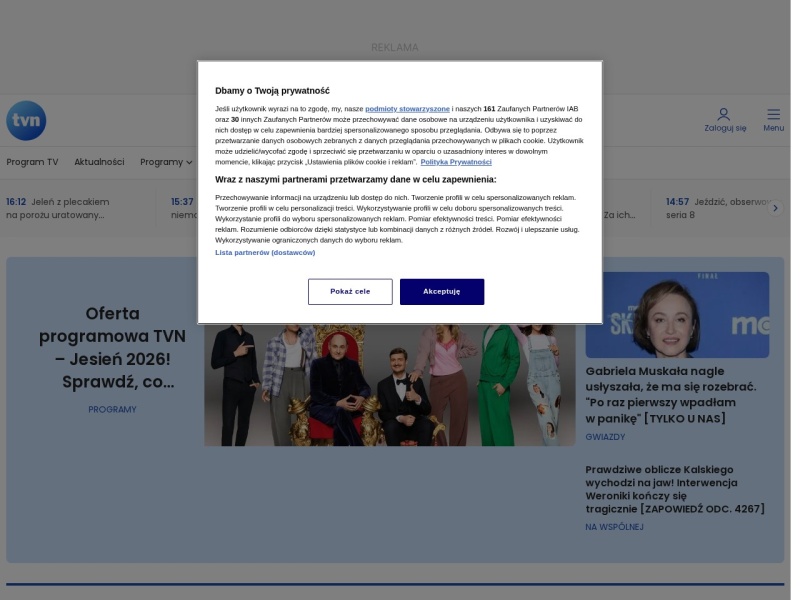Click the GWIAZDY category label
Image resolution: width=800 pixels, height=600 pixels.
pyautogui.click(x=605, y=437)
